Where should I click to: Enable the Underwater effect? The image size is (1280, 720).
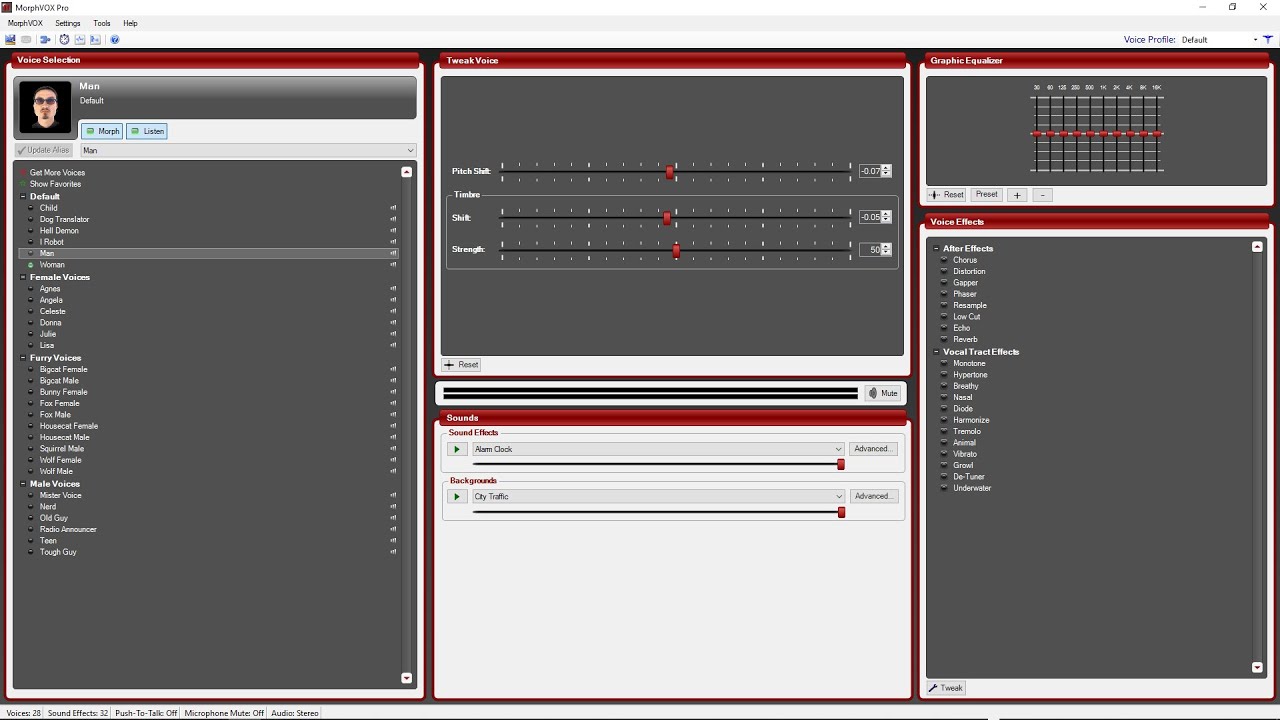[944, 488]
